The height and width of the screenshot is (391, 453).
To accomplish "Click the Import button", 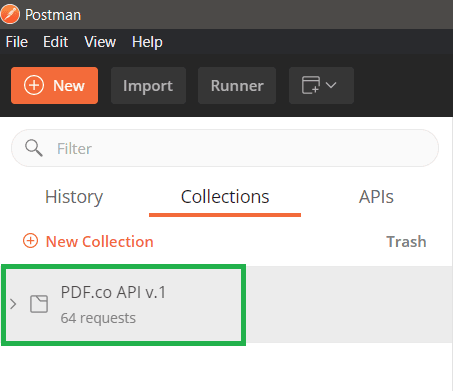I will [x=148, y=85].
